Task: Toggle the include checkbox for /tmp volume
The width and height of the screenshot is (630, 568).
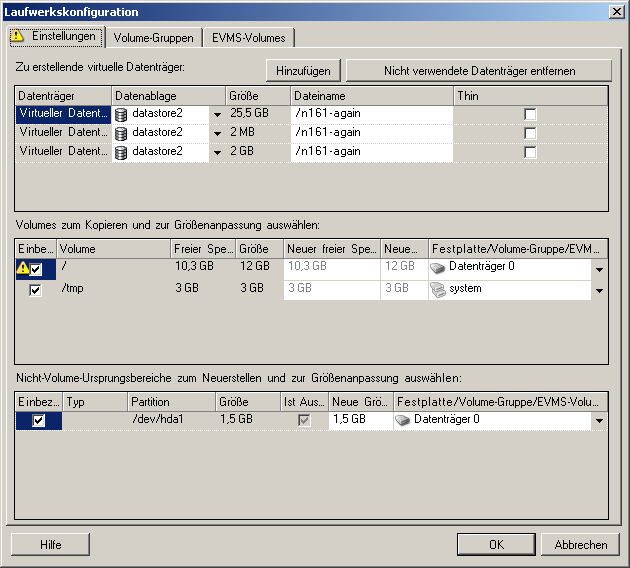Action: [x=36, y=290]
